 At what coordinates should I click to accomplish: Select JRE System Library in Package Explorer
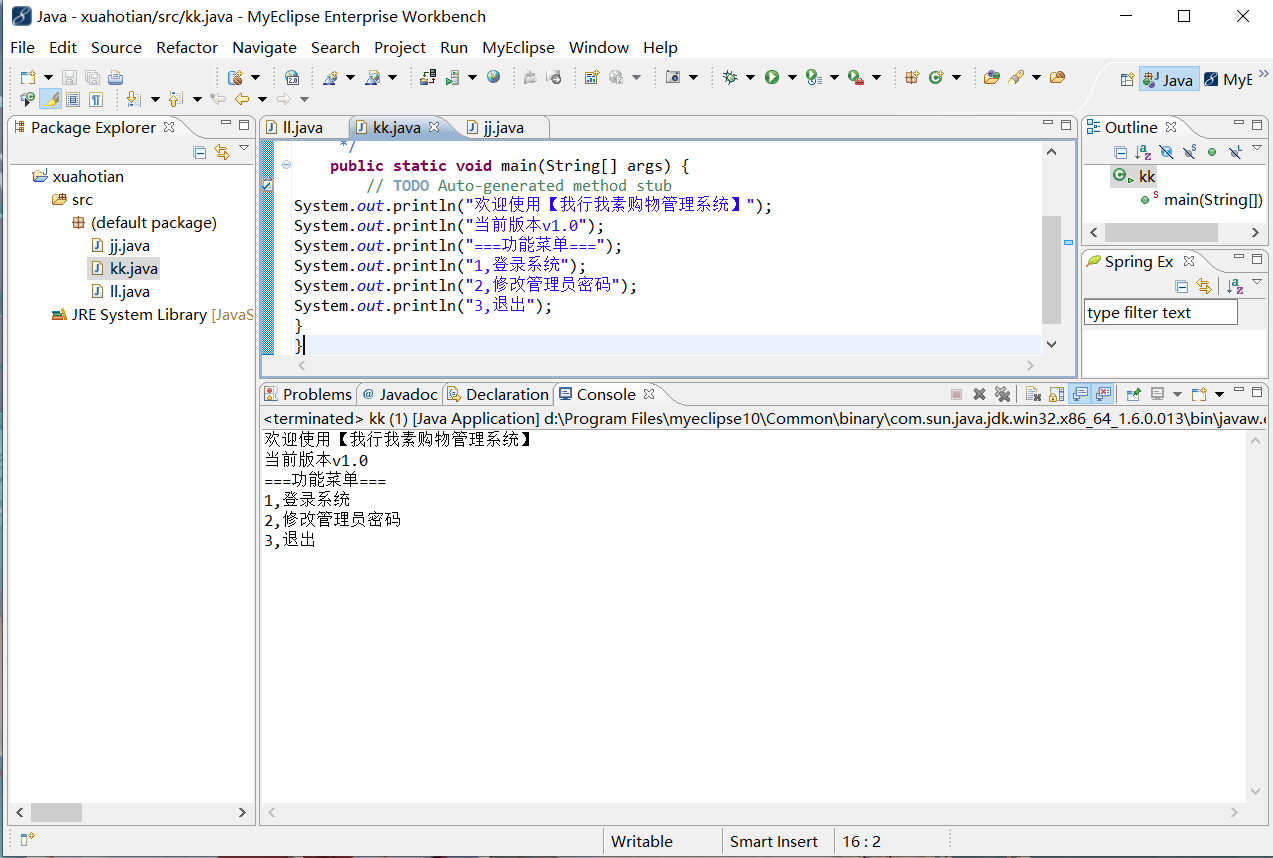tap(152, 314)
